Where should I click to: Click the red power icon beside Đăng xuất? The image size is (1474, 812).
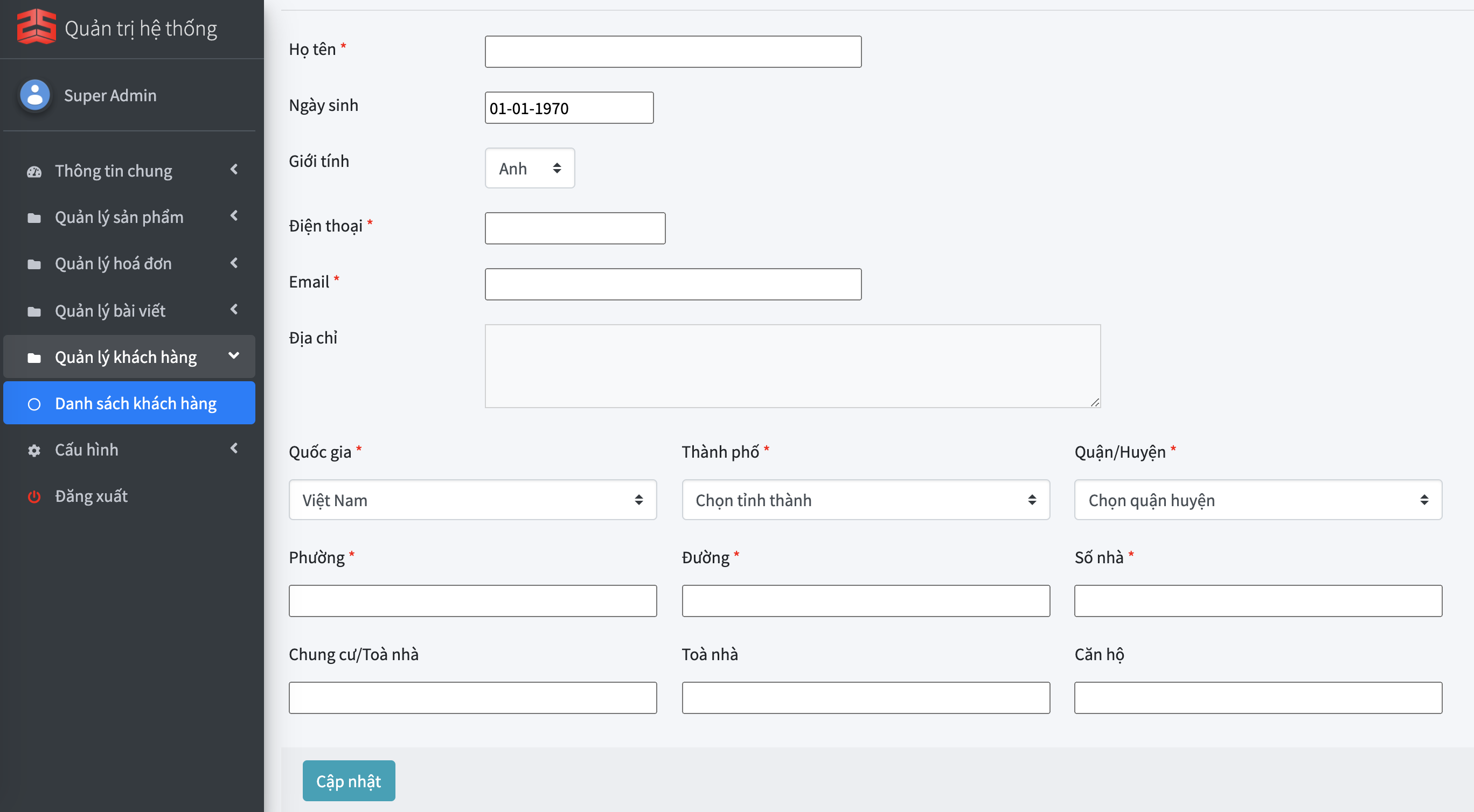[x=34, y=497]
